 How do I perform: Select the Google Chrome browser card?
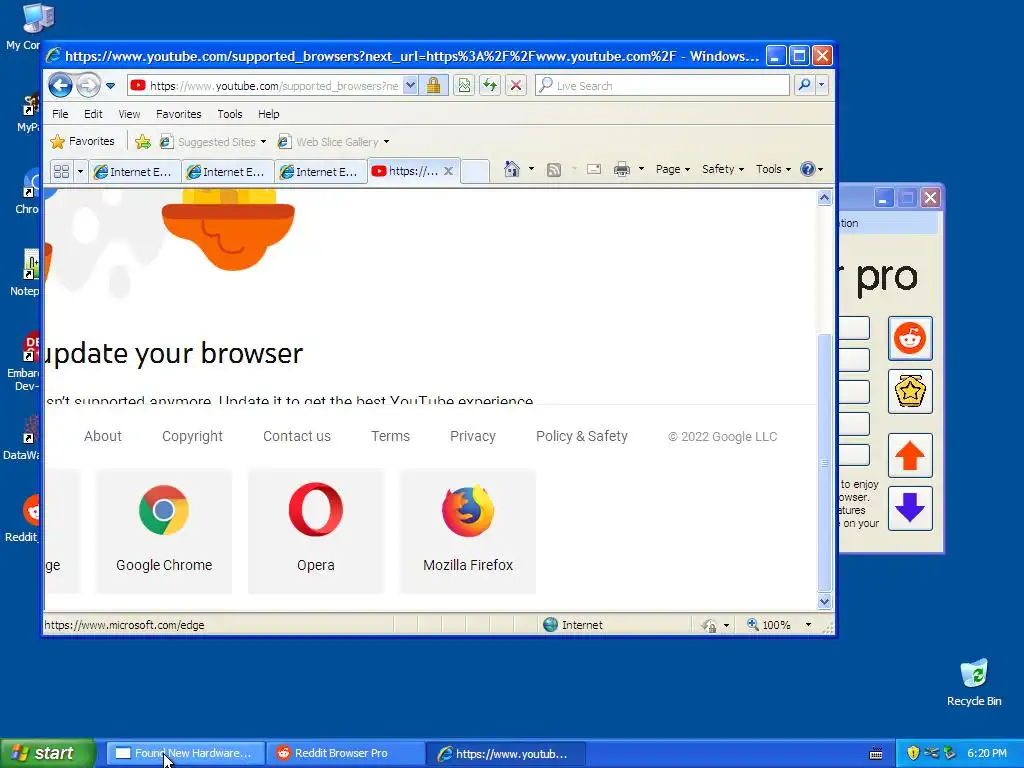(164, 531)
